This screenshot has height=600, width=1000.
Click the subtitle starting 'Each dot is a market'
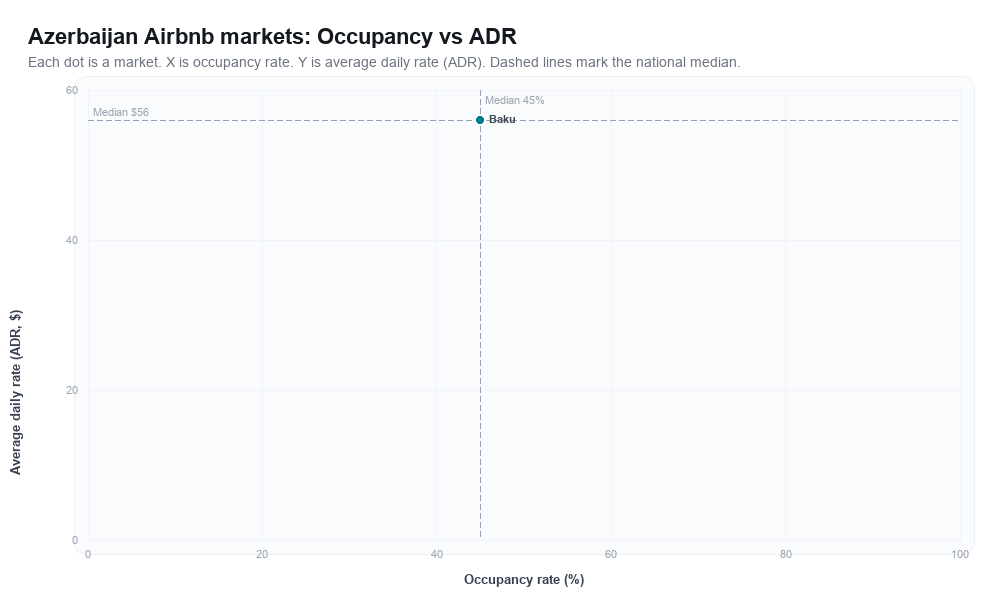pos(384,62)
